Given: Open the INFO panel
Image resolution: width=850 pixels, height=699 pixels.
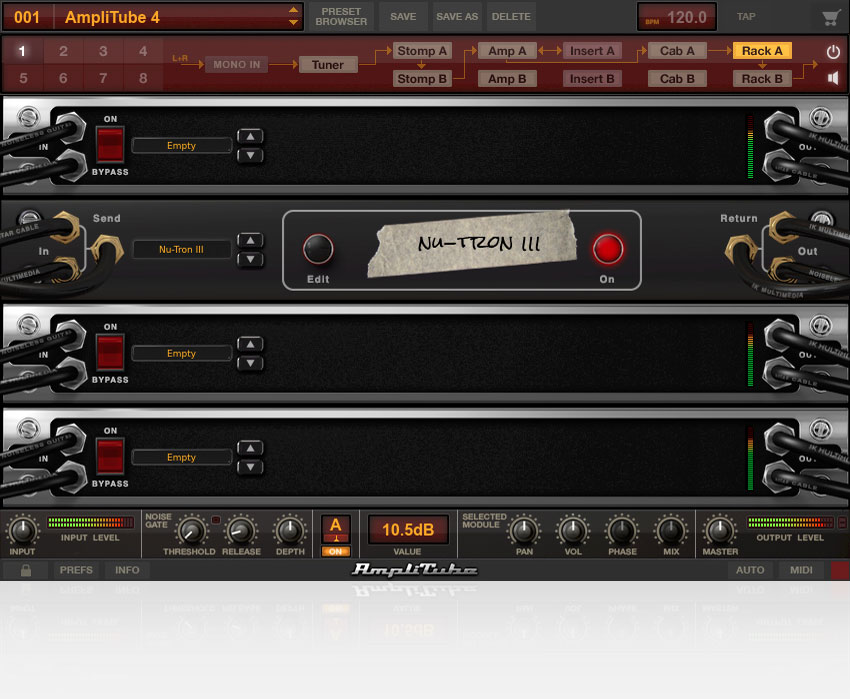Looking at the screenshot, I should click(x=127, y=570).
